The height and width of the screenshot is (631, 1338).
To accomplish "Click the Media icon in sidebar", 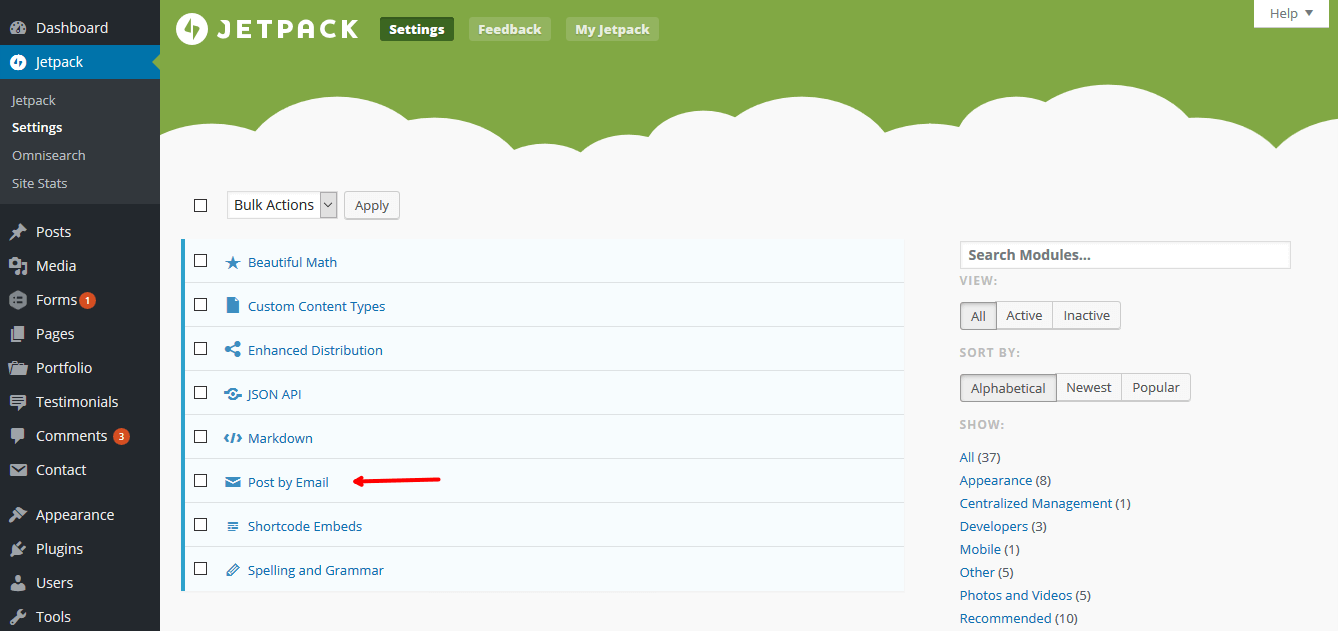I will point(18,266).
